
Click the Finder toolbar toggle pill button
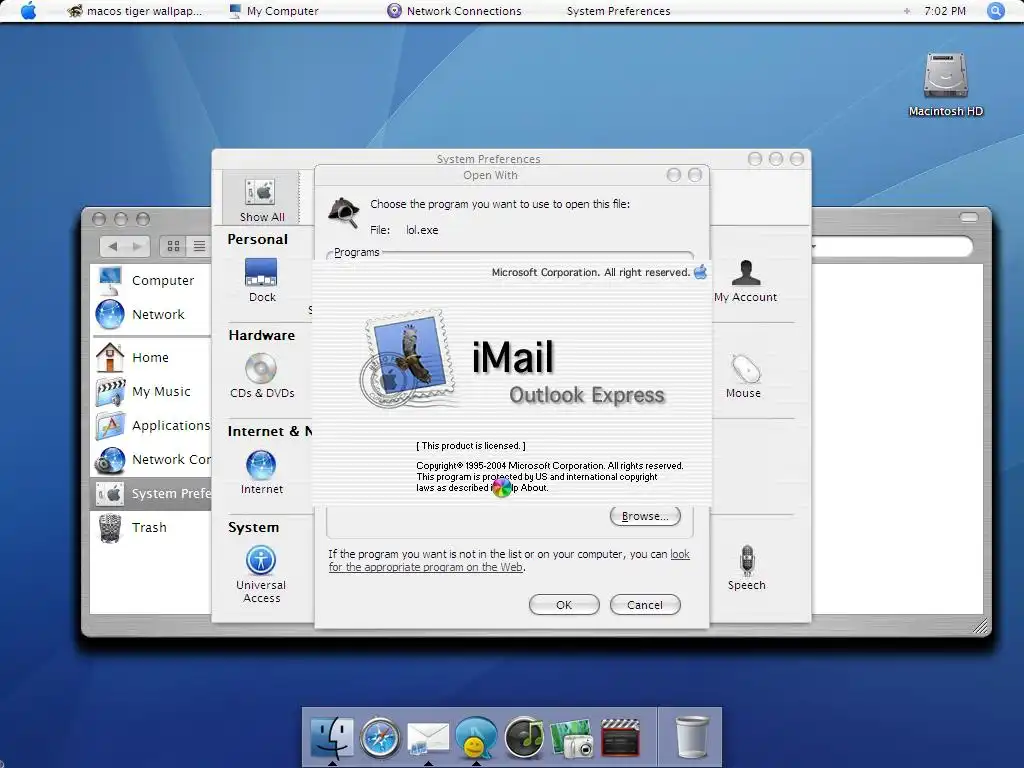point(968,217)
